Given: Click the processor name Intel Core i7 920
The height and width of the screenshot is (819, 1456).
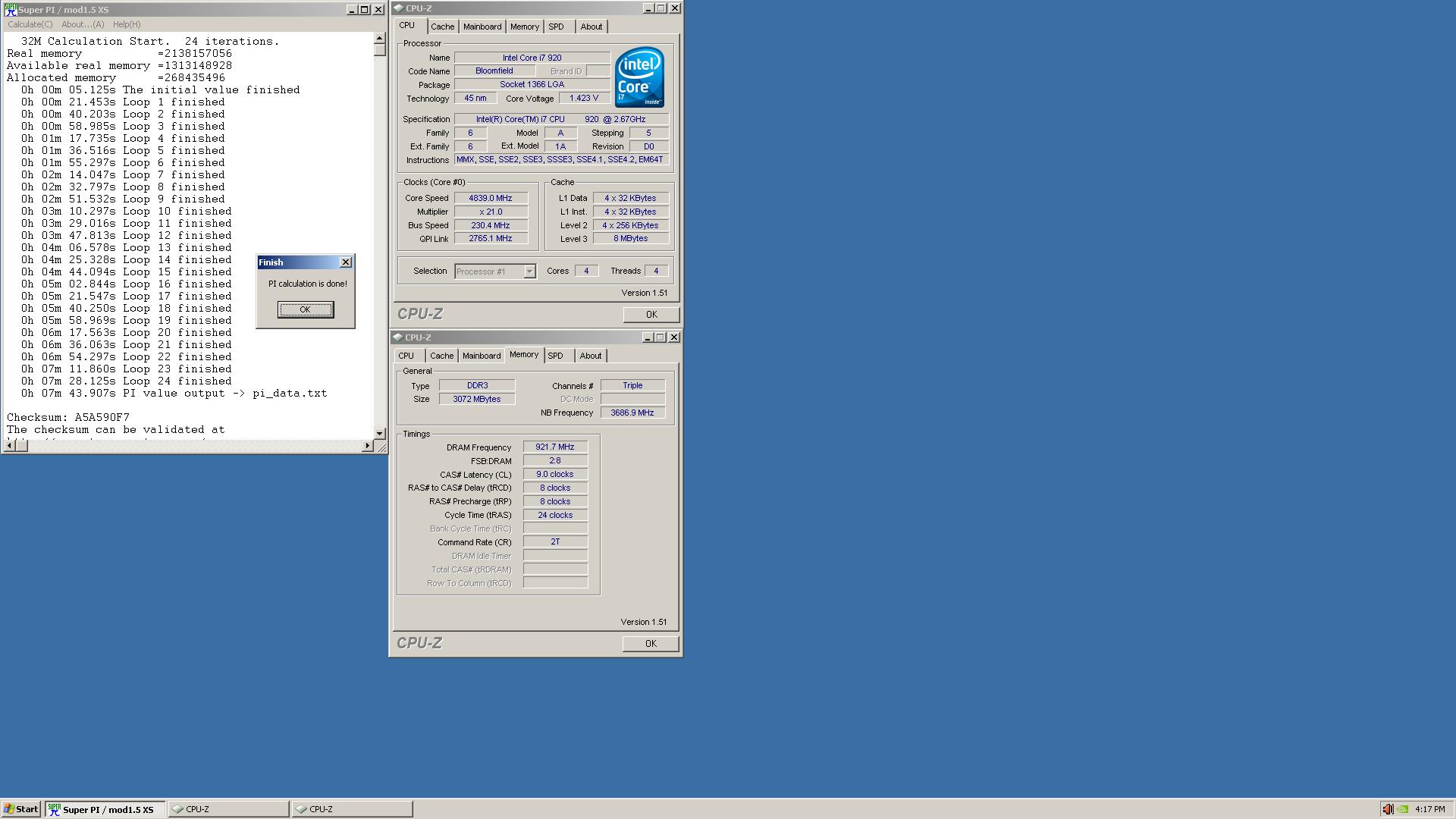Looking at the screenshot, I should pyautogui.click(x=532, y=58).
